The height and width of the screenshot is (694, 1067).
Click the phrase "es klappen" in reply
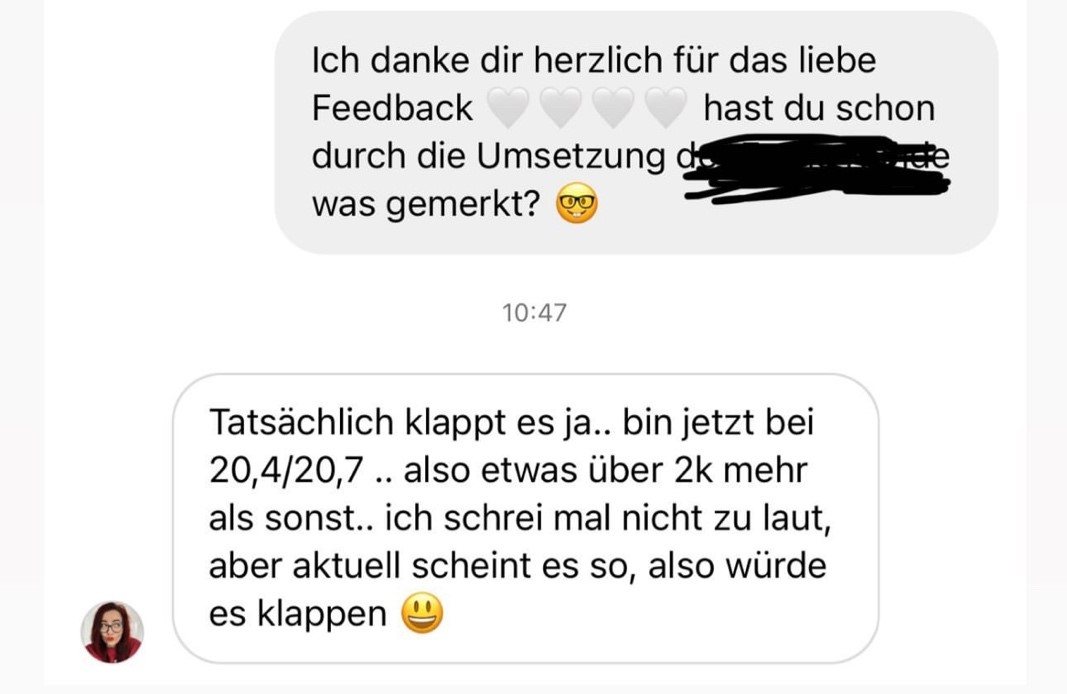298,614
